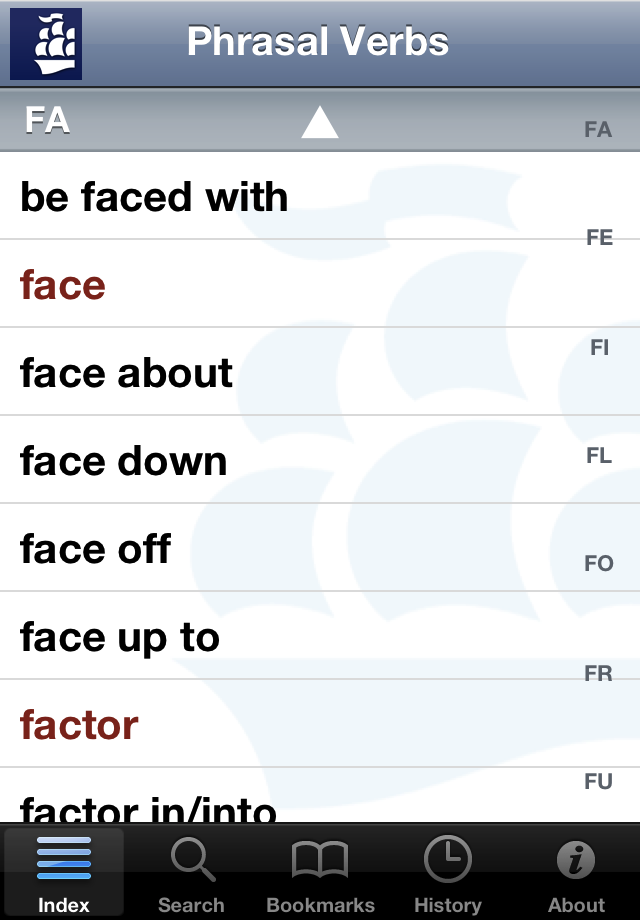Jump to FU in side index
The height and width of the screenshot is (920, 640).
(x=598, y=782)
